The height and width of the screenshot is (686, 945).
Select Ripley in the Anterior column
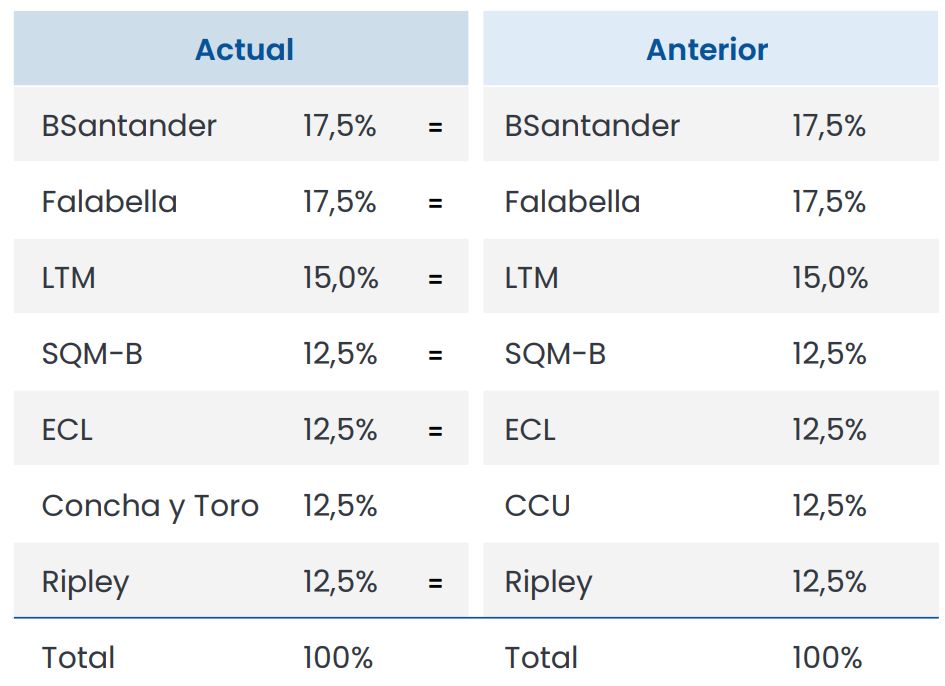point(548,582)
